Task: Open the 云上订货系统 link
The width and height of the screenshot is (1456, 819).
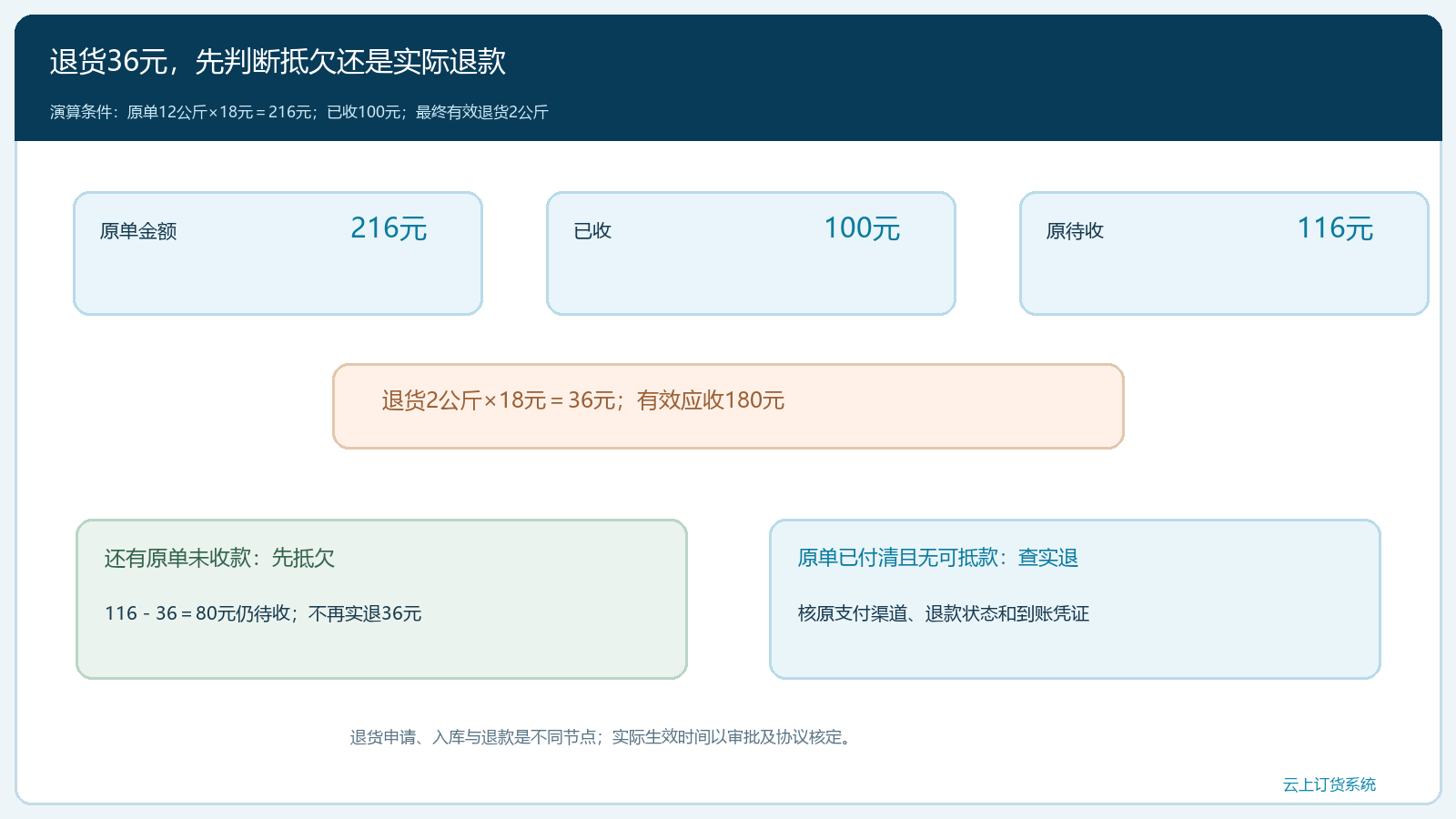Action: point(1330,784)
